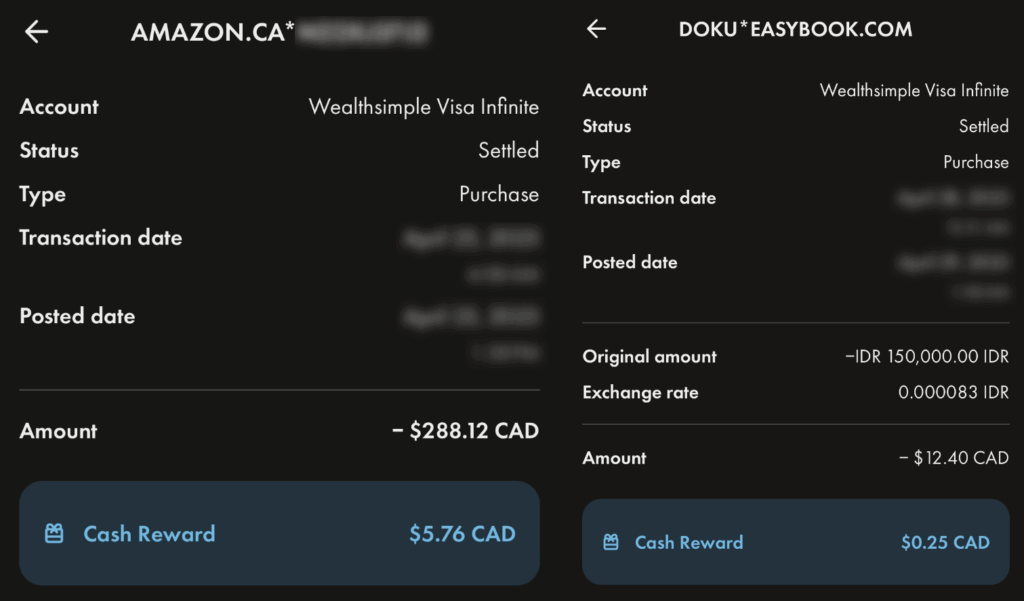Select the Settled status on the Amazon transaction
This screenshot has height=601, width=1024.
pyautogui.click(x=509, y=150)
